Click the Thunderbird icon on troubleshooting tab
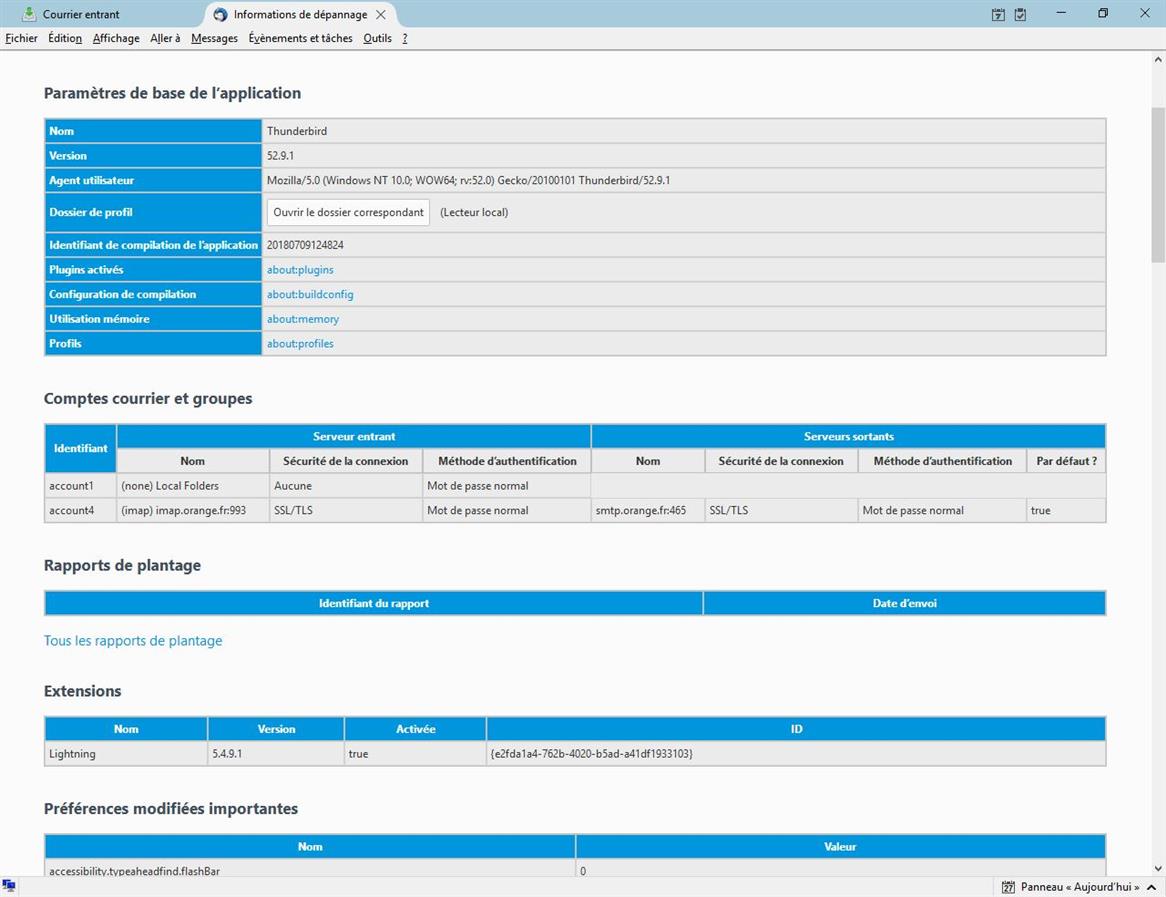Viewport: 1166px width, 897px height. coord(221,15)
